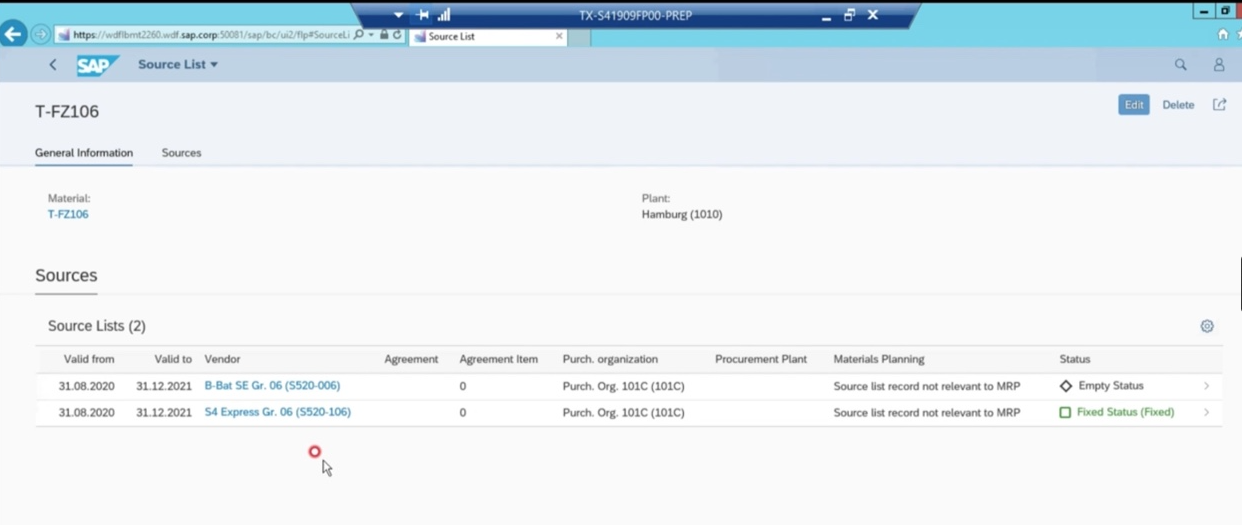The image size is (1242, 525).
Task: Open details chevron for Fixed Status row
Action: click(1206, 412)
